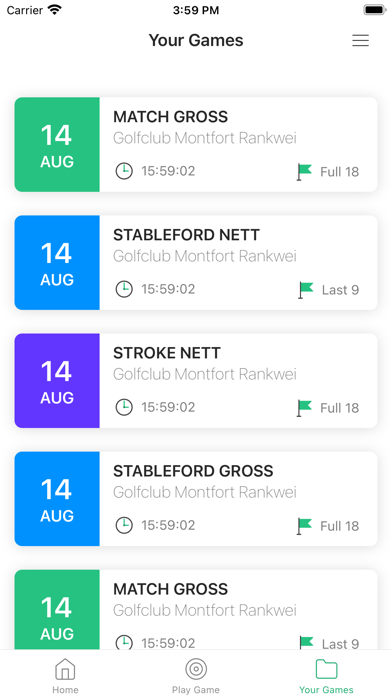Click the flag icon beside Last 9 on Stableford Nett
This screenshot has height=696, width=392.
(305, 290)
